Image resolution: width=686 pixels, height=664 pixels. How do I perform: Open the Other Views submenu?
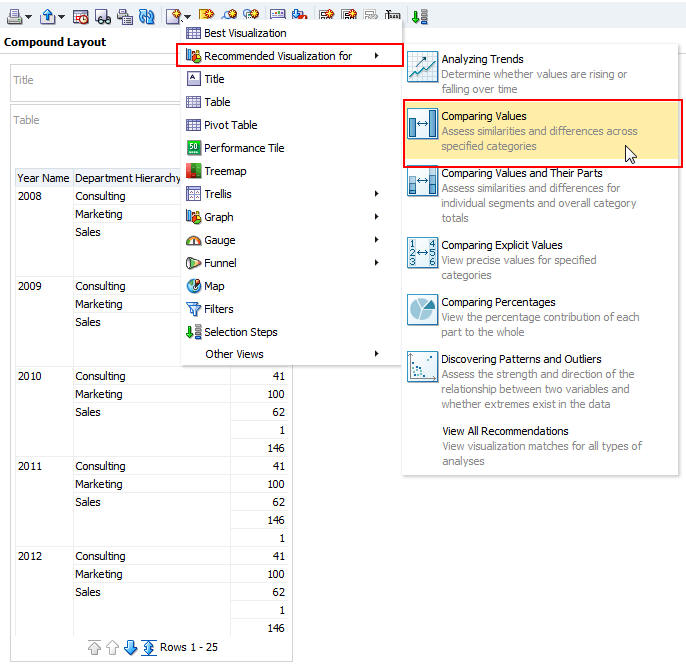pyautogui.click(x=290, y=354)
